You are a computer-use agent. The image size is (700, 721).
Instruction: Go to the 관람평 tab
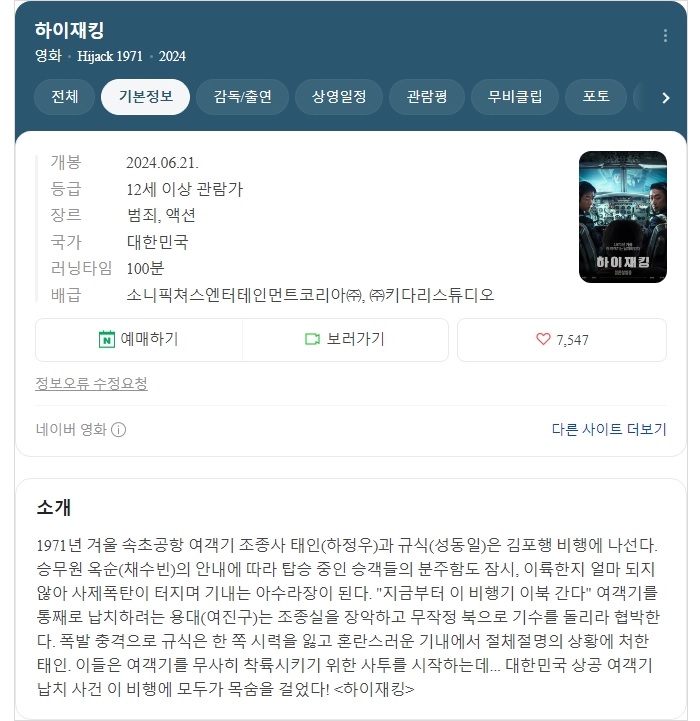click(x=427, y=97)
